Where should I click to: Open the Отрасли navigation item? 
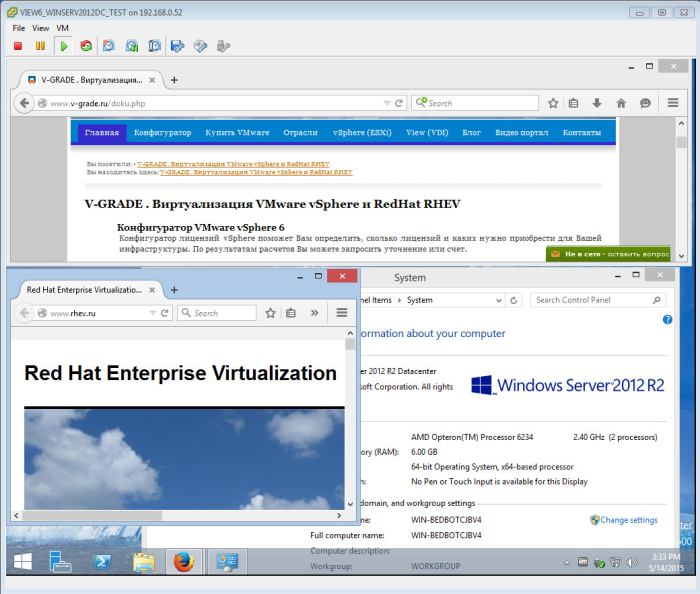tap(300, 133)
